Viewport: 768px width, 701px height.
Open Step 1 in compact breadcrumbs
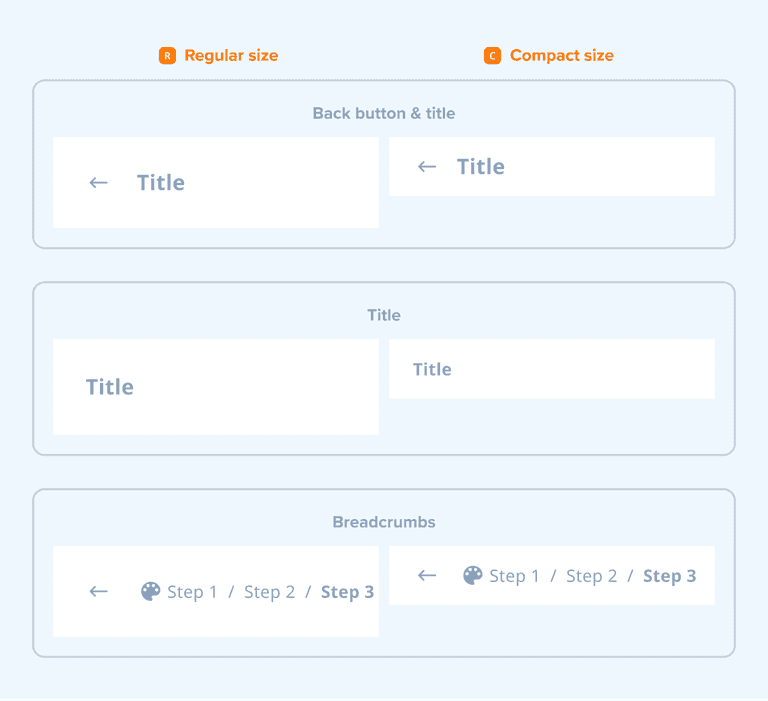[514, 576]
